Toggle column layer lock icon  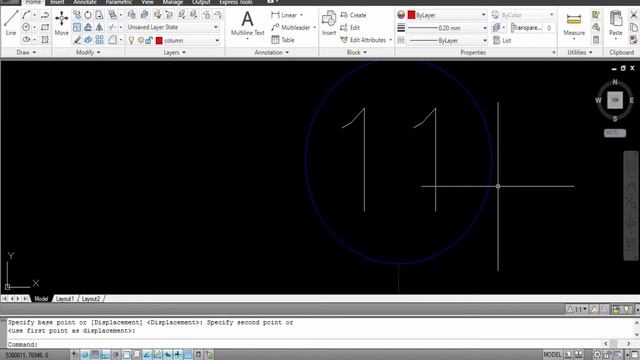149,40
